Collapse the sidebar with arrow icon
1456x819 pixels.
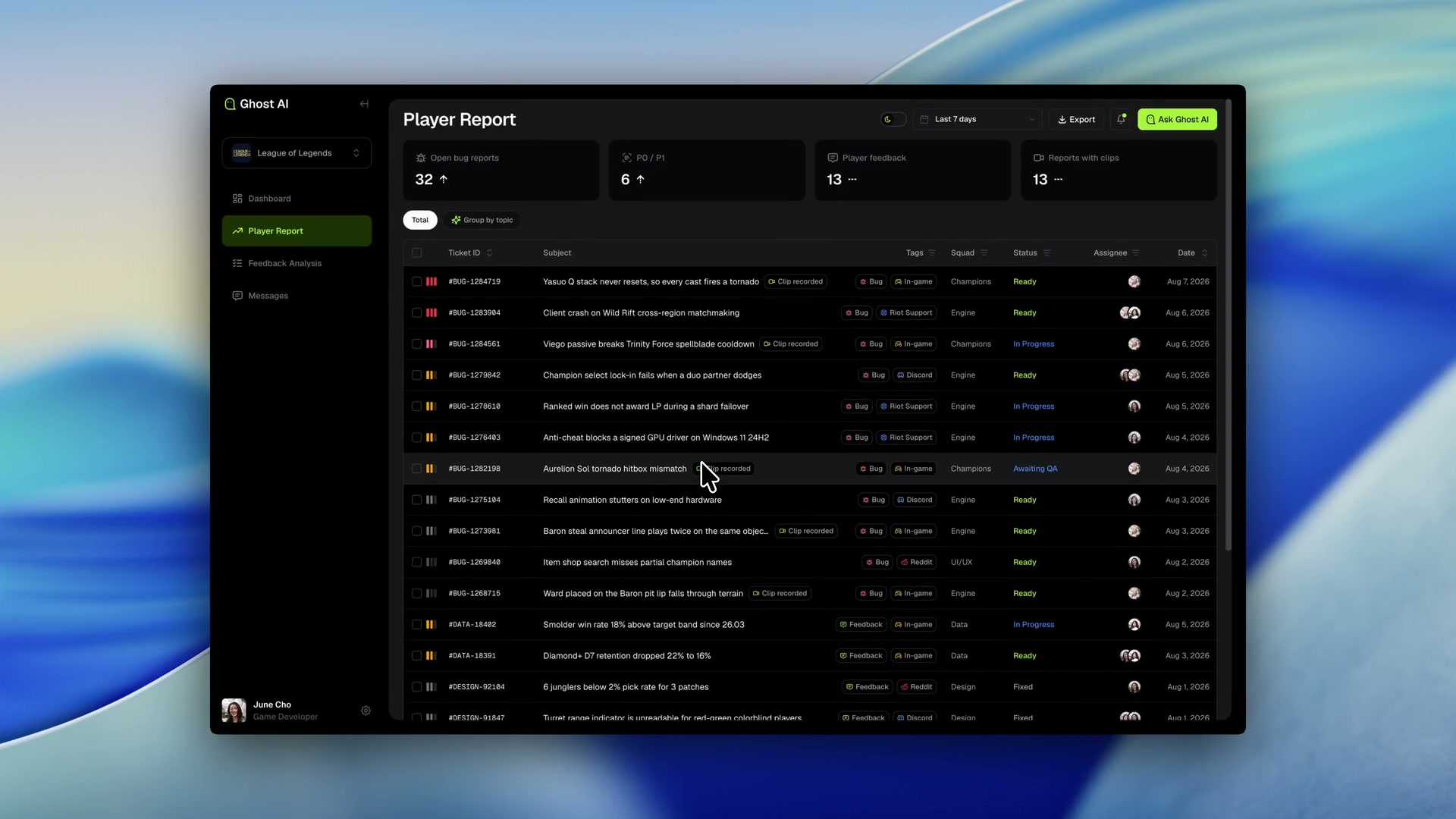[364, 104]
